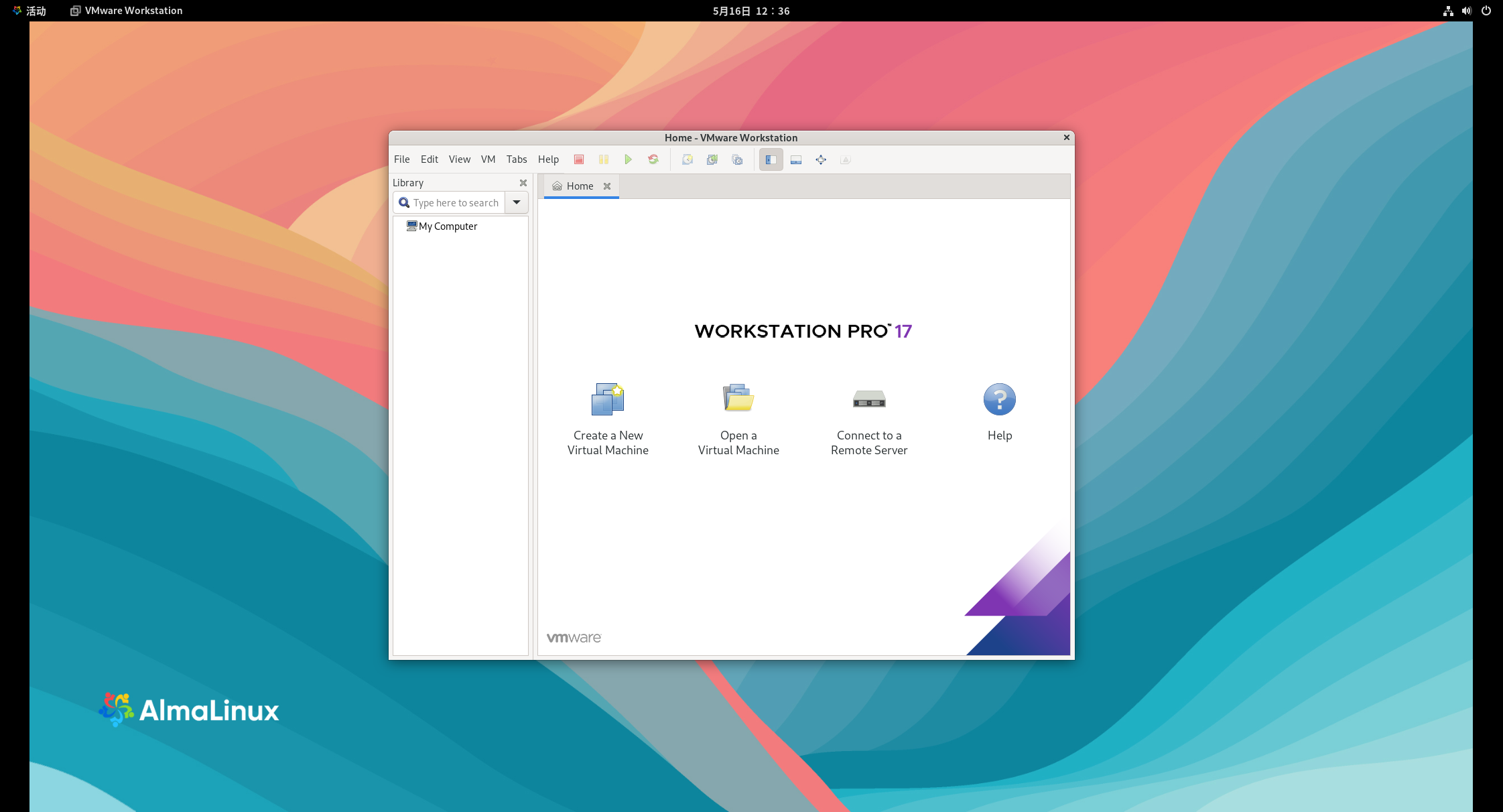Screen dimensions: 1503x812
Task: Click the green Power On play icon
Action: pos(629,159)
